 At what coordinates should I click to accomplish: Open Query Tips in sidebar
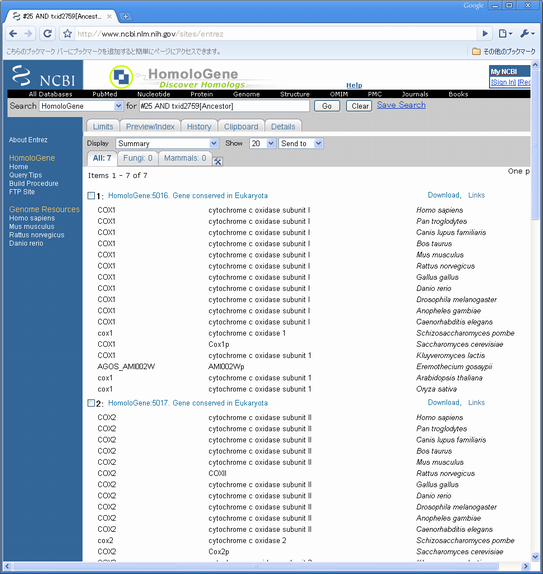26,175
